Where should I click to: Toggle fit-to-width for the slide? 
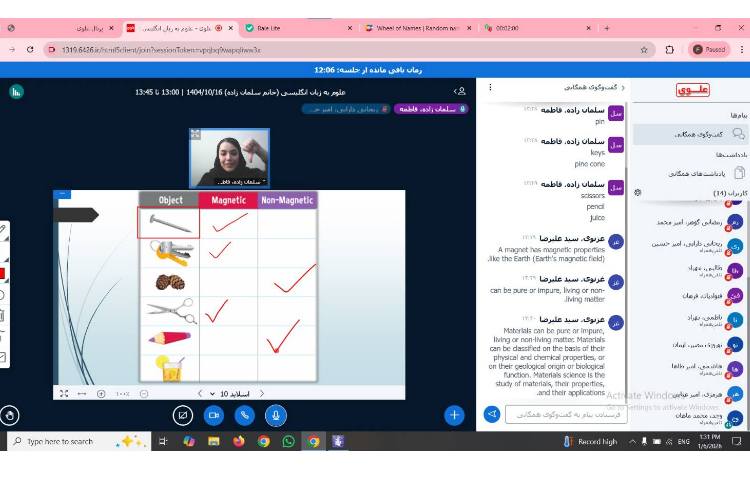[82, 393]
